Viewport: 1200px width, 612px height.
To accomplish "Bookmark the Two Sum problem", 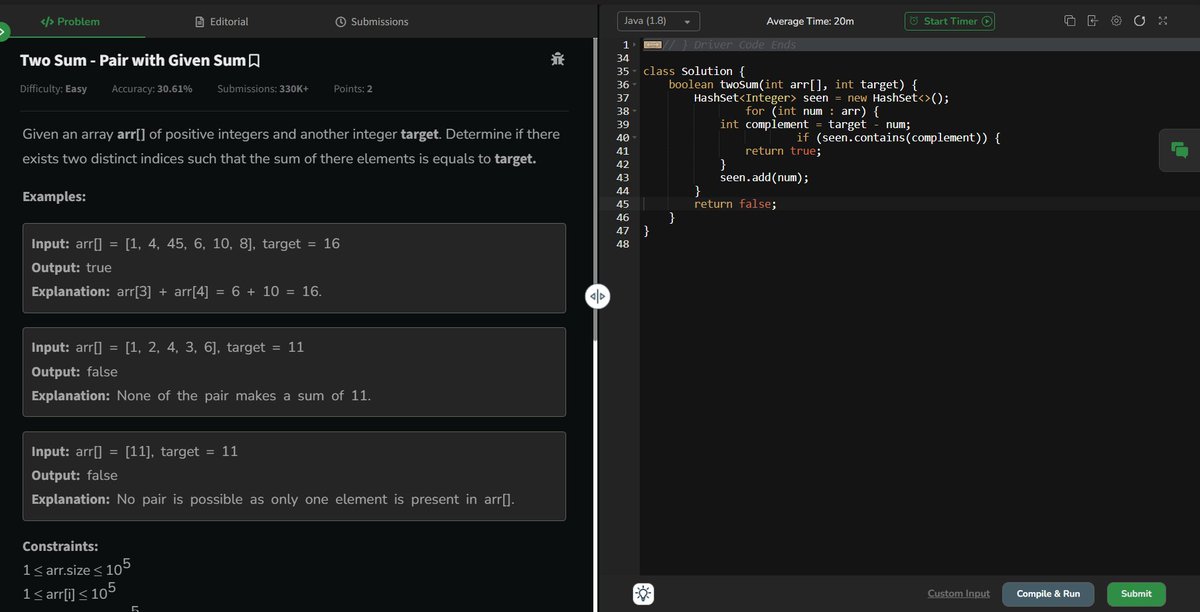I will [254, 61].
